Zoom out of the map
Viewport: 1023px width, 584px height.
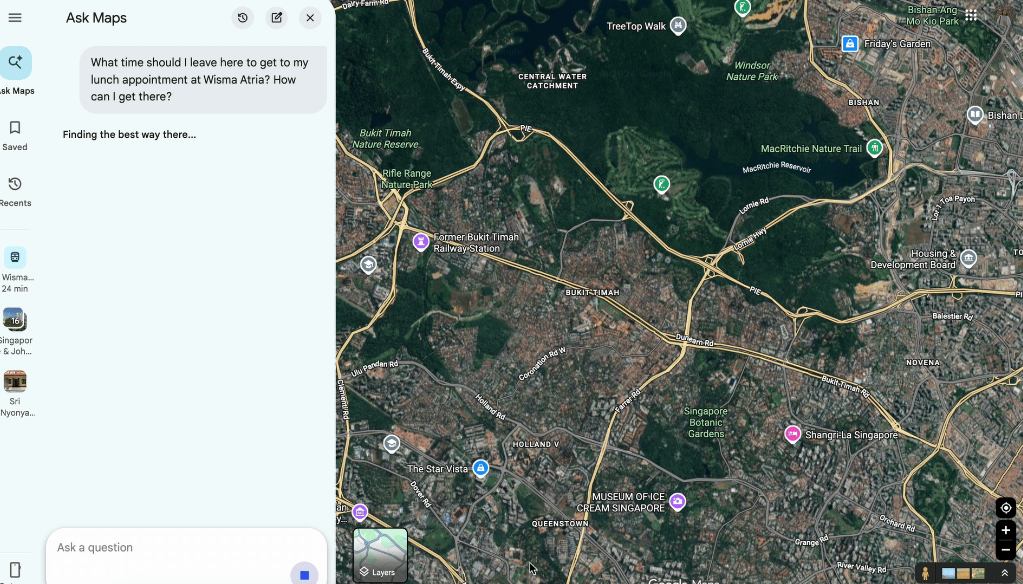point(1005,550)
